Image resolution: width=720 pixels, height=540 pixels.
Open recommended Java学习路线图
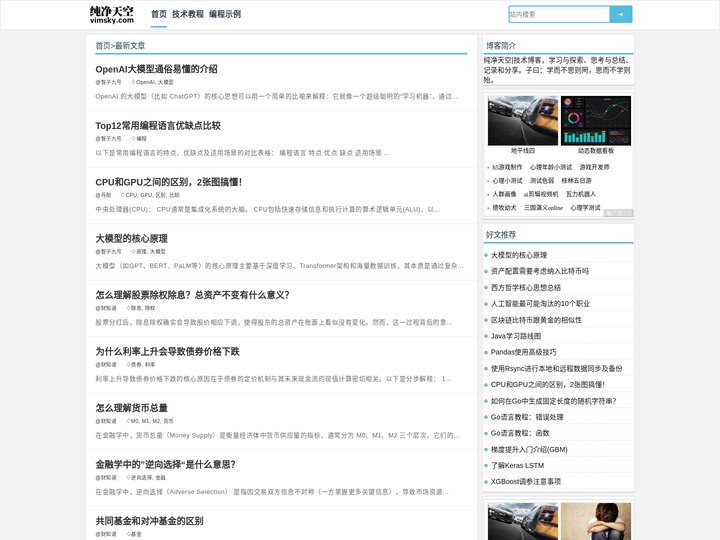click(x=516, y=336)
